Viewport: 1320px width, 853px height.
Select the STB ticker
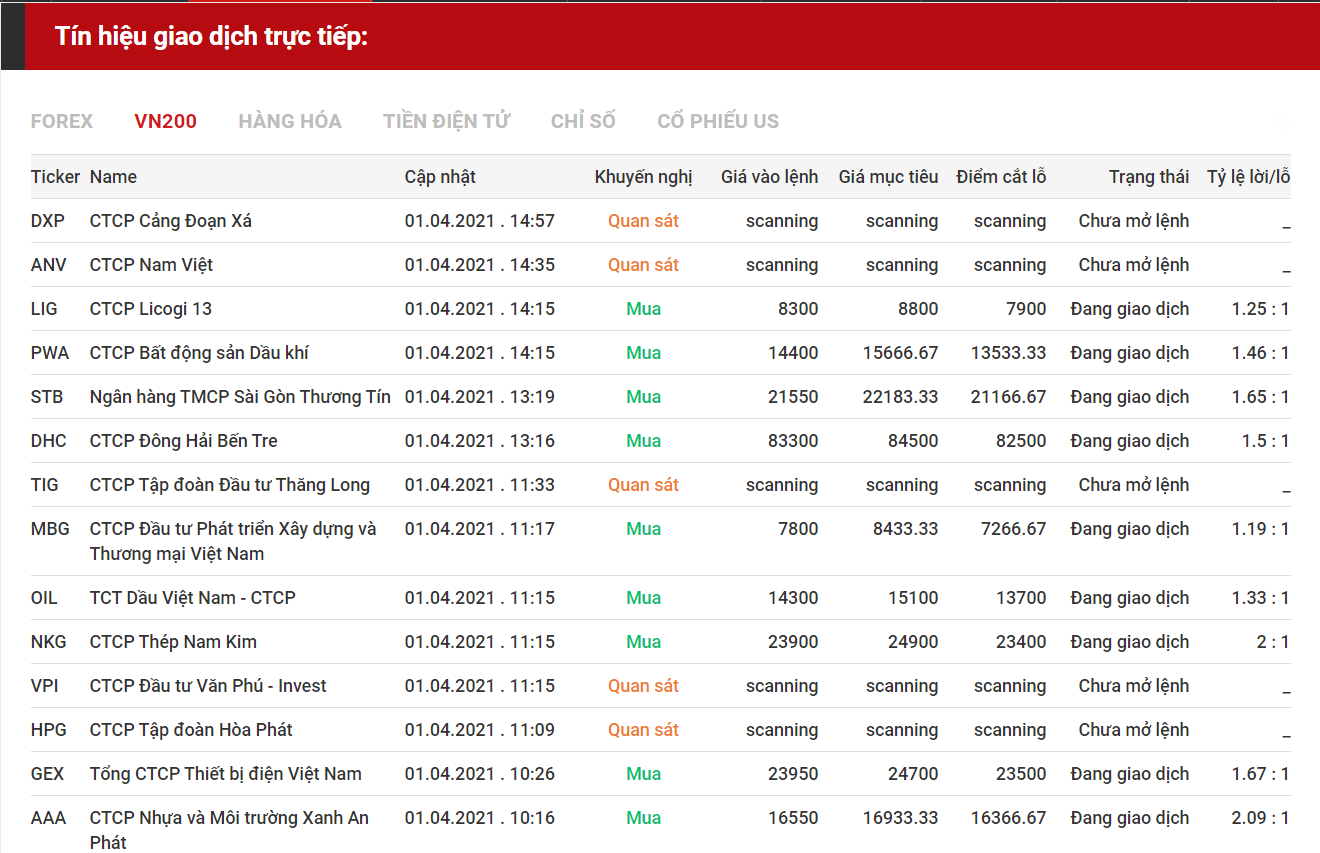point(47,397)
